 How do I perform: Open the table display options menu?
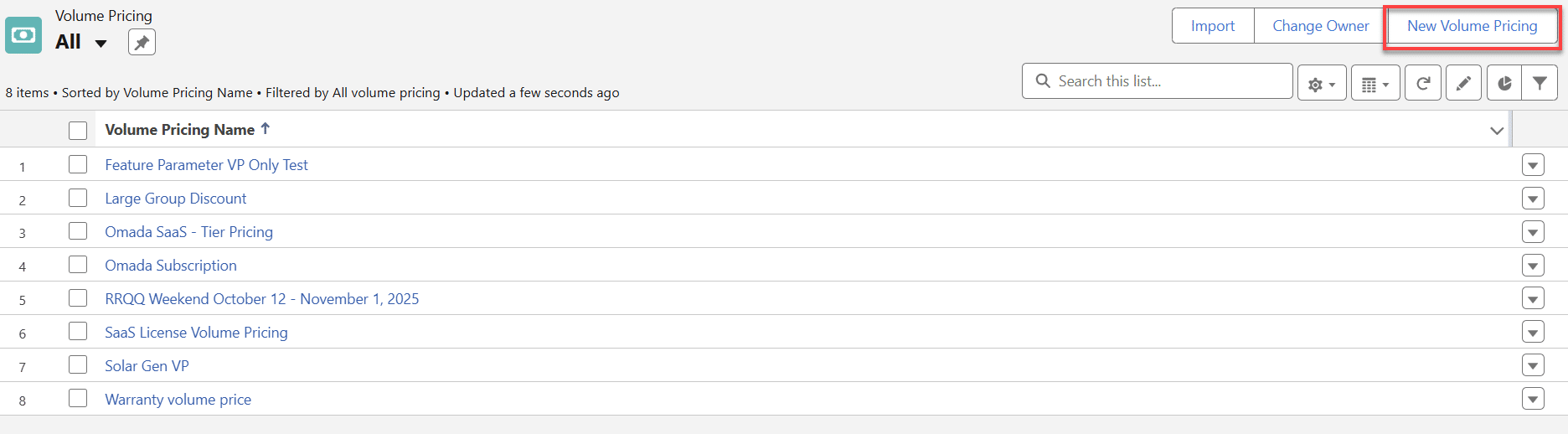pos(1375,84)
